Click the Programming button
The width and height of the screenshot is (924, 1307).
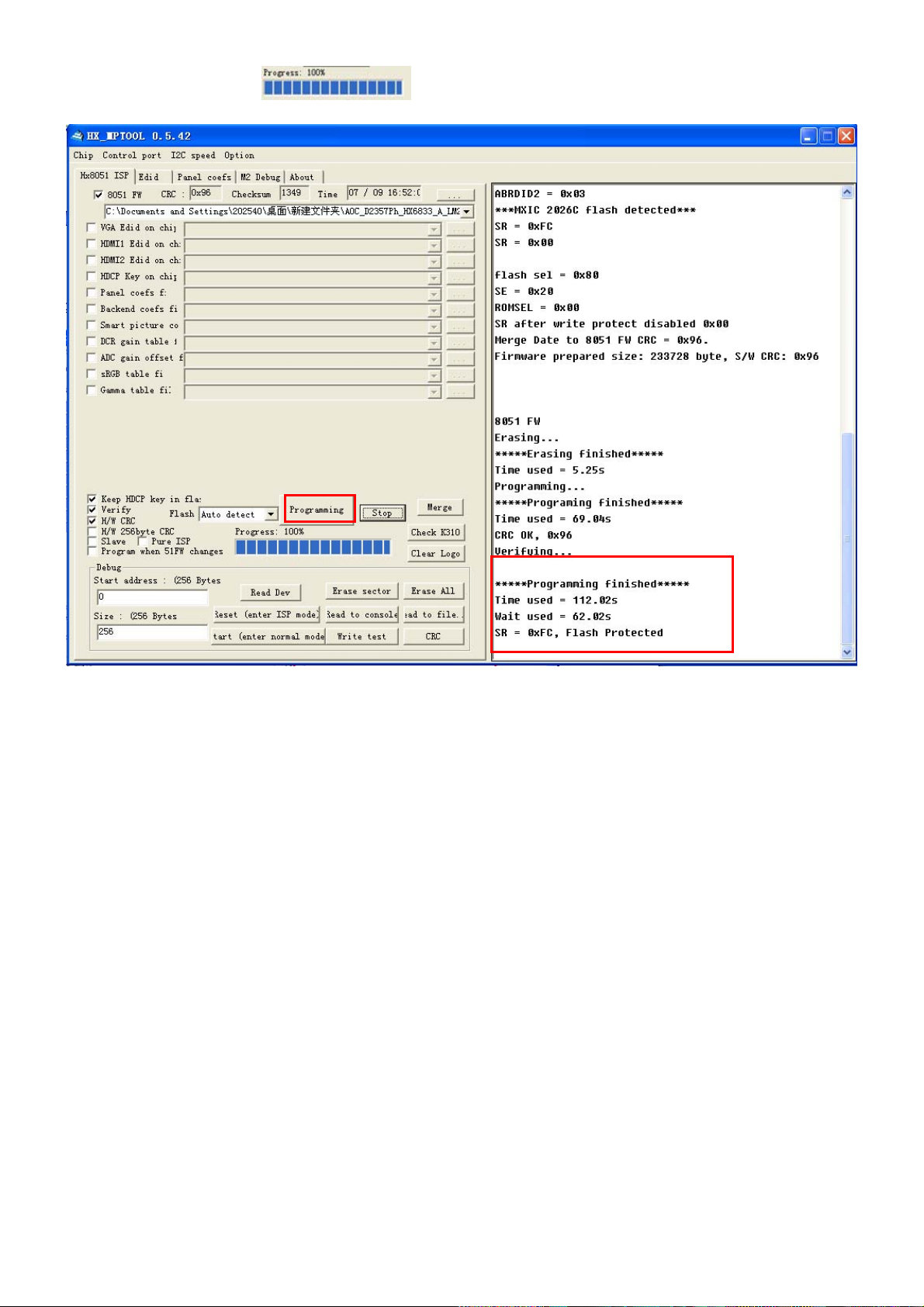(317, 510)
